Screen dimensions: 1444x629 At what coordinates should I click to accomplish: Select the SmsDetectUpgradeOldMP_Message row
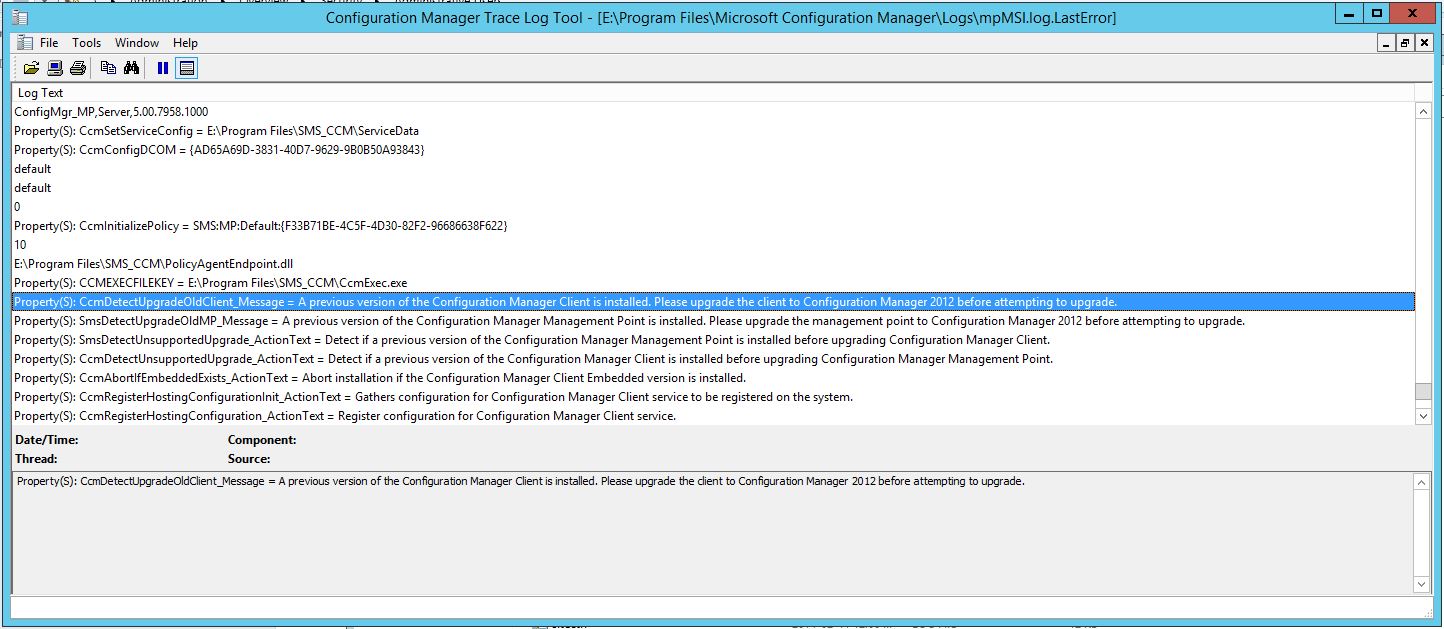click(713, 321)
